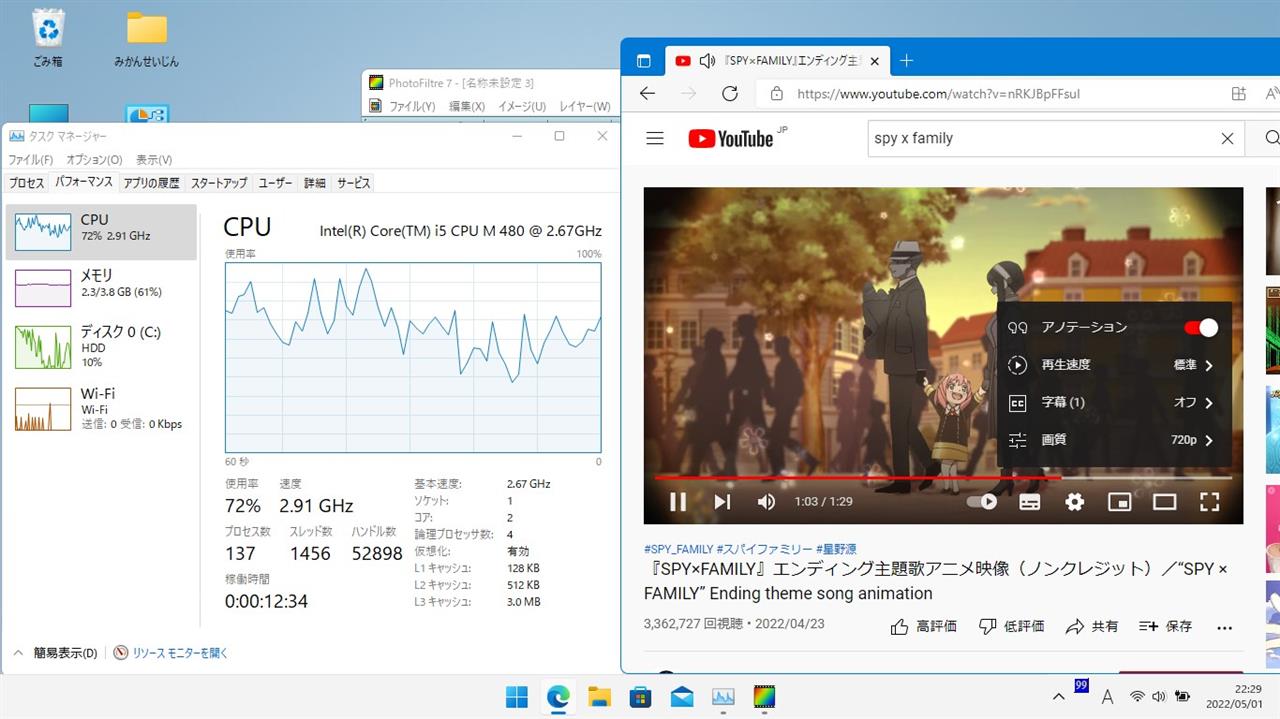Collapse to 簡易表示(D) view

pyautogui.click(x=55, y=653)
